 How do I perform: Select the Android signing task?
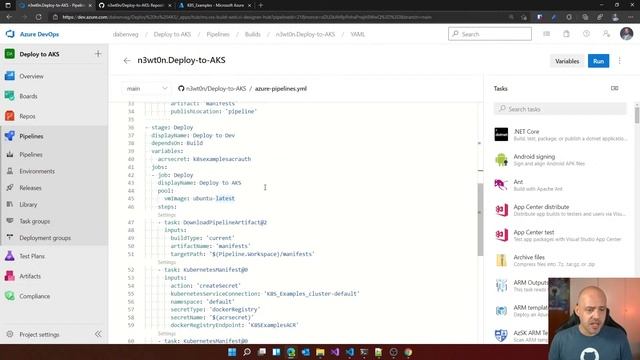tap(561, 160)
